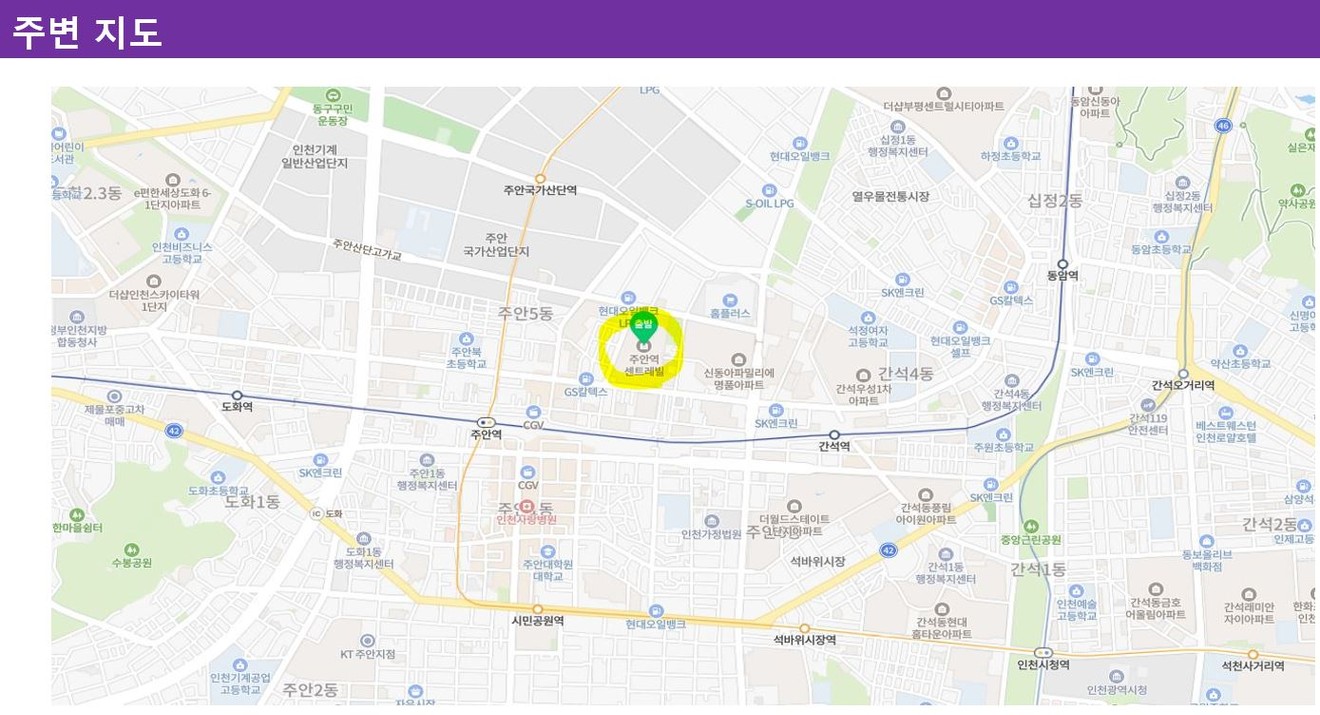The width and height of the screenshot is (1320, 715).
Task: Click the S-OIL LPG gas station icon
Action: click(769, 189)
